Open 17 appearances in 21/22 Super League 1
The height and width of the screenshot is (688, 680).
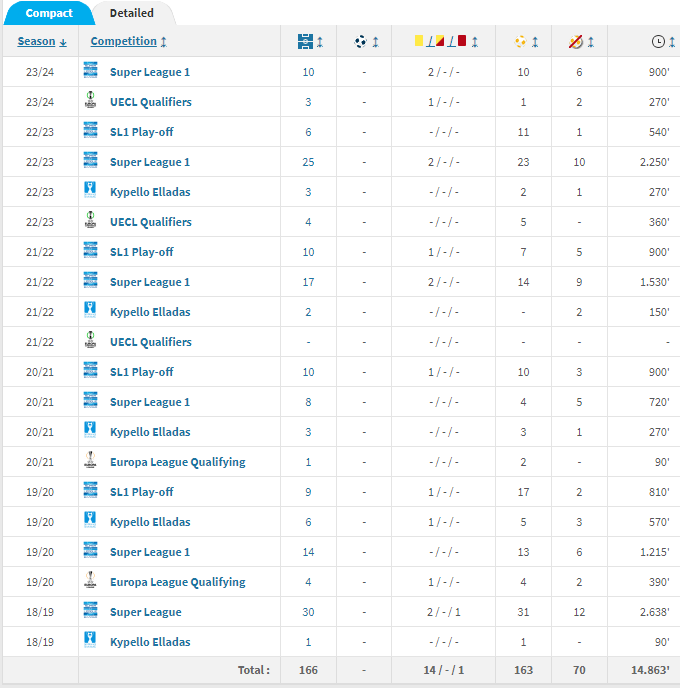[x=308, y=282]
